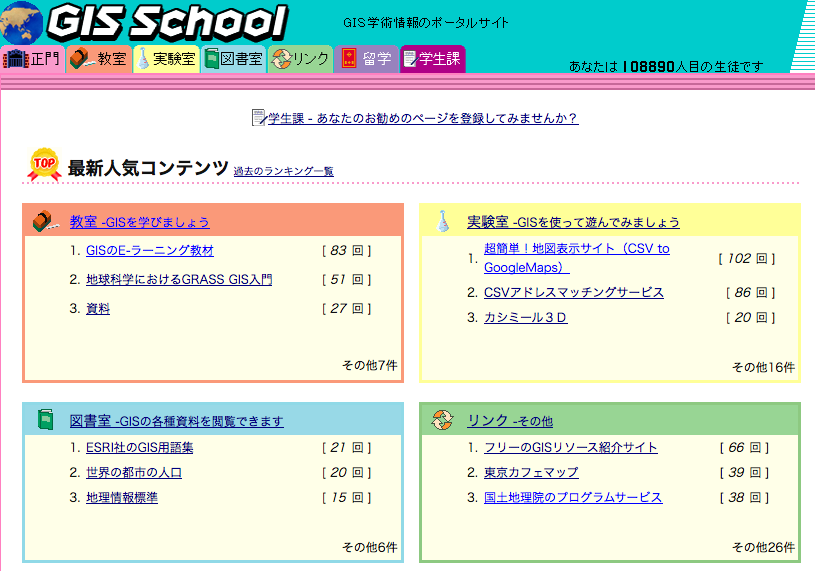Click the 66 回 view count
Viewport: 815px width, 571px height.
point(744,447)
